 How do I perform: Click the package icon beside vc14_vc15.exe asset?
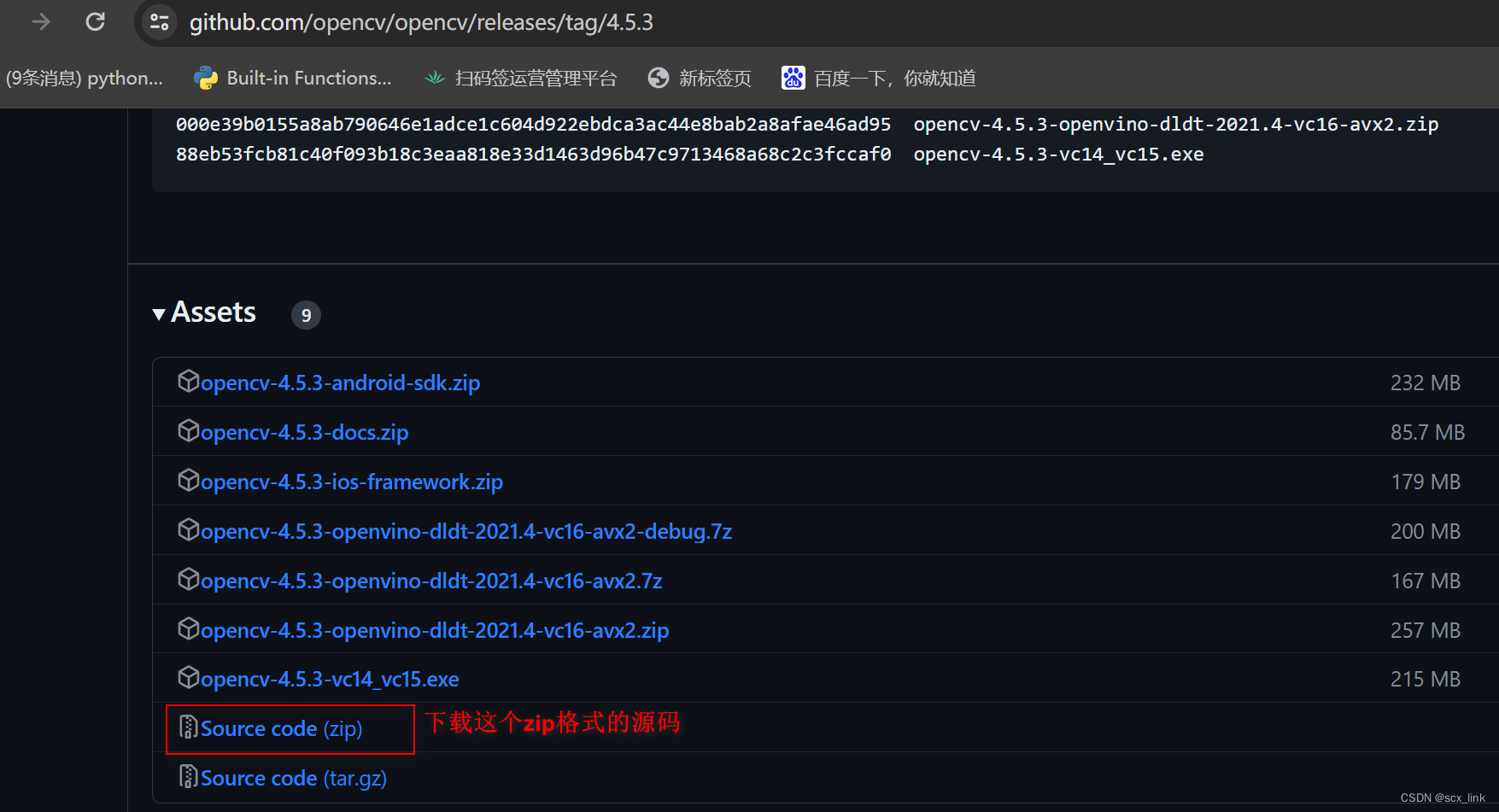pyautogui.click(x=188, y=677)
